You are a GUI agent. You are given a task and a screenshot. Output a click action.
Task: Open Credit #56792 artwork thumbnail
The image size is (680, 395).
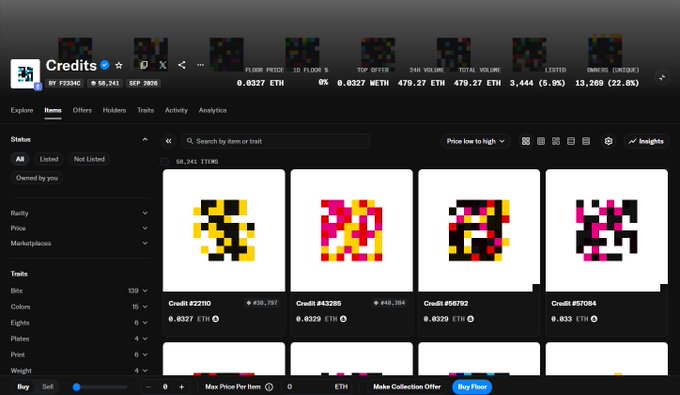tap(479, 230)
